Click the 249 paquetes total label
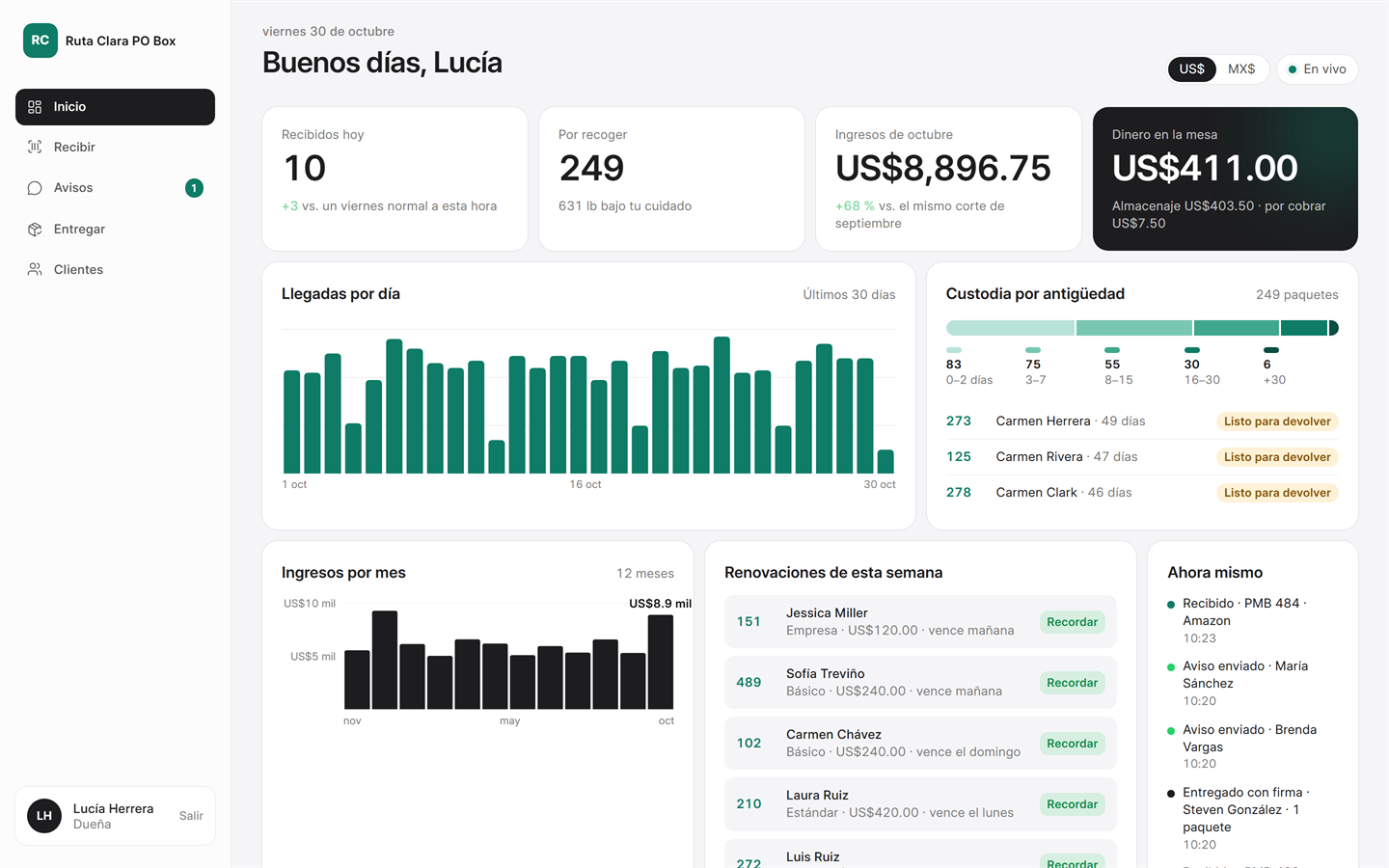This screenshot has height=868, width=1389. tap(1296, 295)
